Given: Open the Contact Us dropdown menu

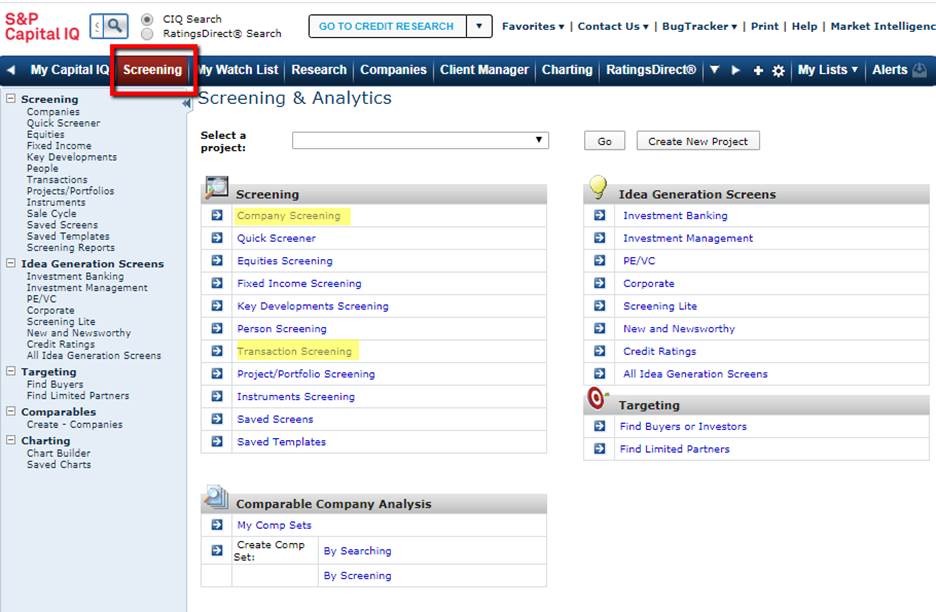Looking at the screenshot, I should pos(613,26).
